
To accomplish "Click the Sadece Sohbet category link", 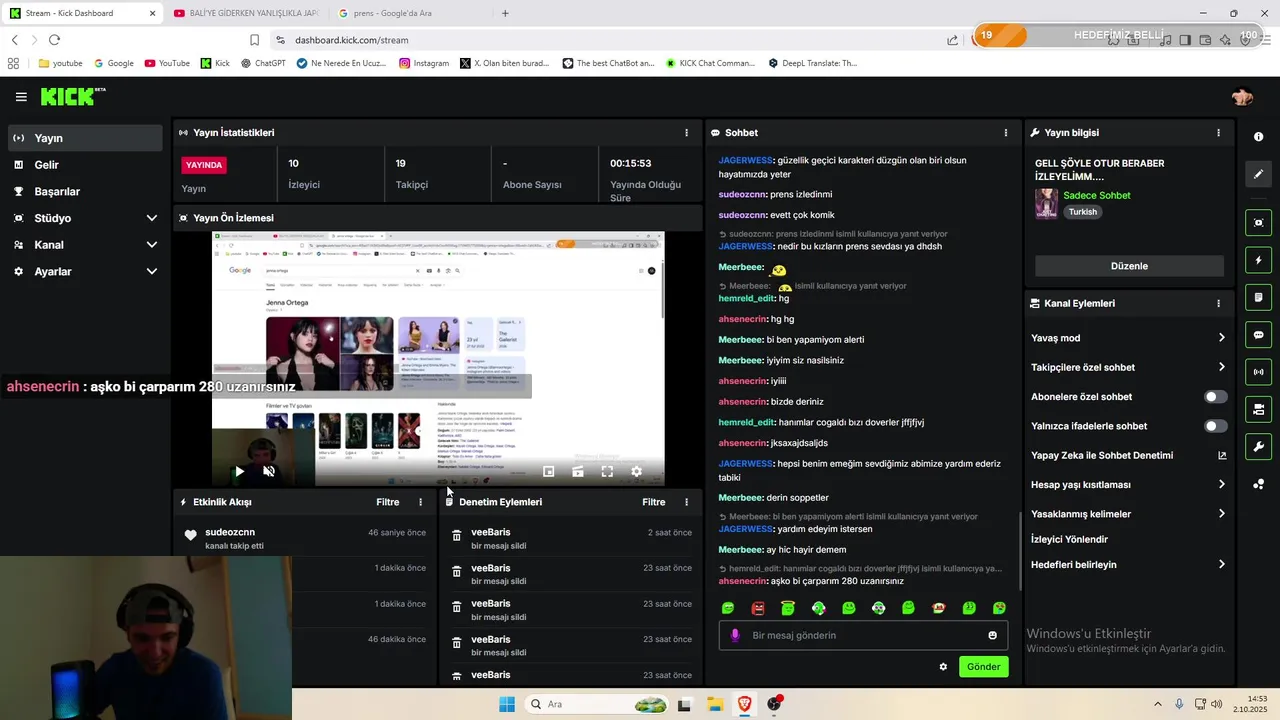I will click(x=1096, y=195).
